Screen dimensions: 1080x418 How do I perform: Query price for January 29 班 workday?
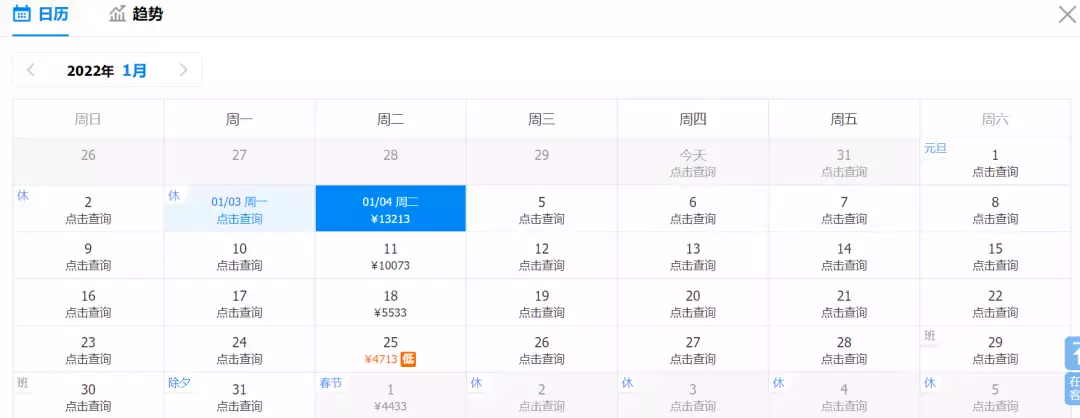click(995, 359)
